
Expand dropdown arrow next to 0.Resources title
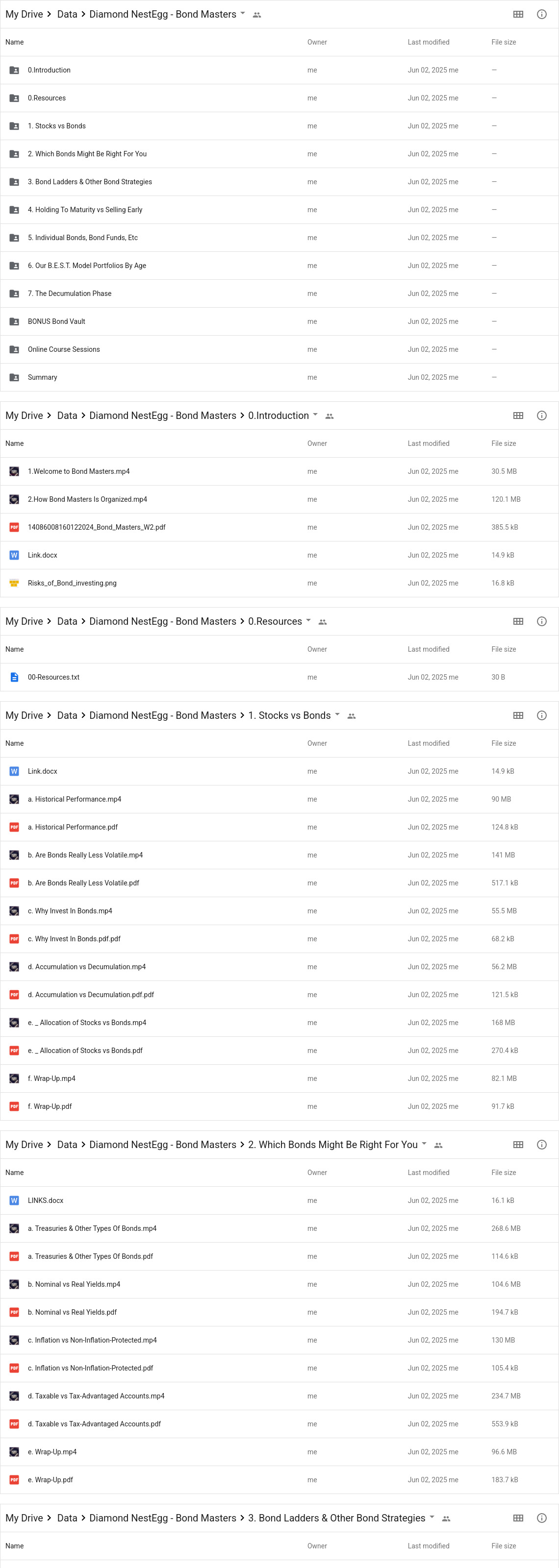pos(308,620)
